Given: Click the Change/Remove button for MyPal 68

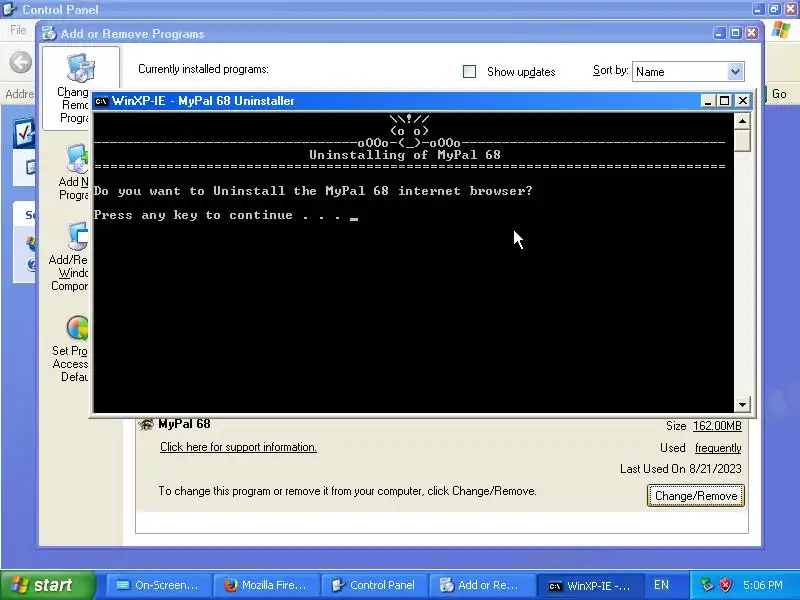Looking at the screenshot, I should (696, 495).
